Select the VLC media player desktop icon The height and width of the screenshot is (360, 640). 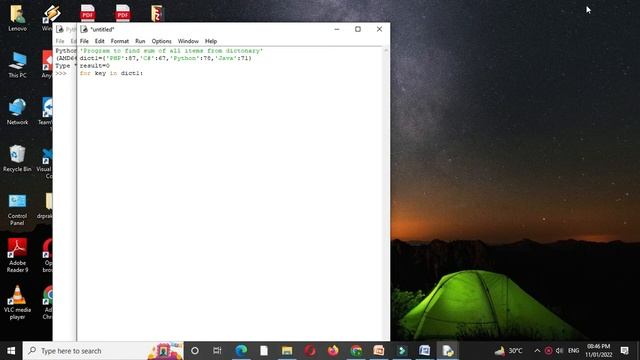pos(17,302)
